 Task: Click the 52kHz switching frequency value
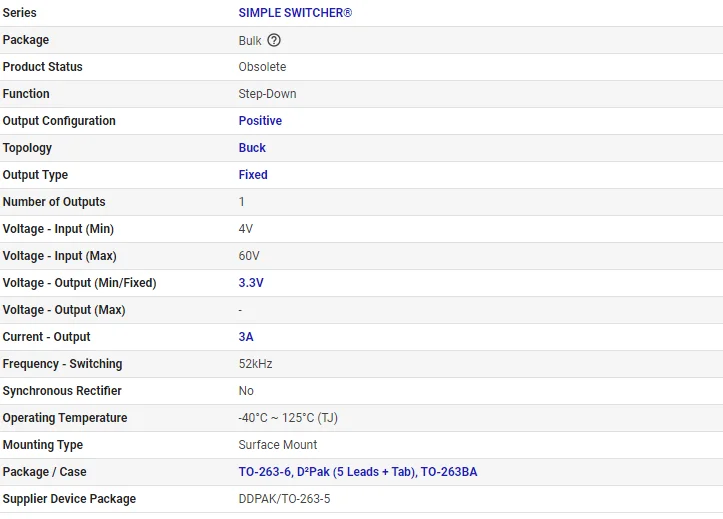click(x=255, y=364)
